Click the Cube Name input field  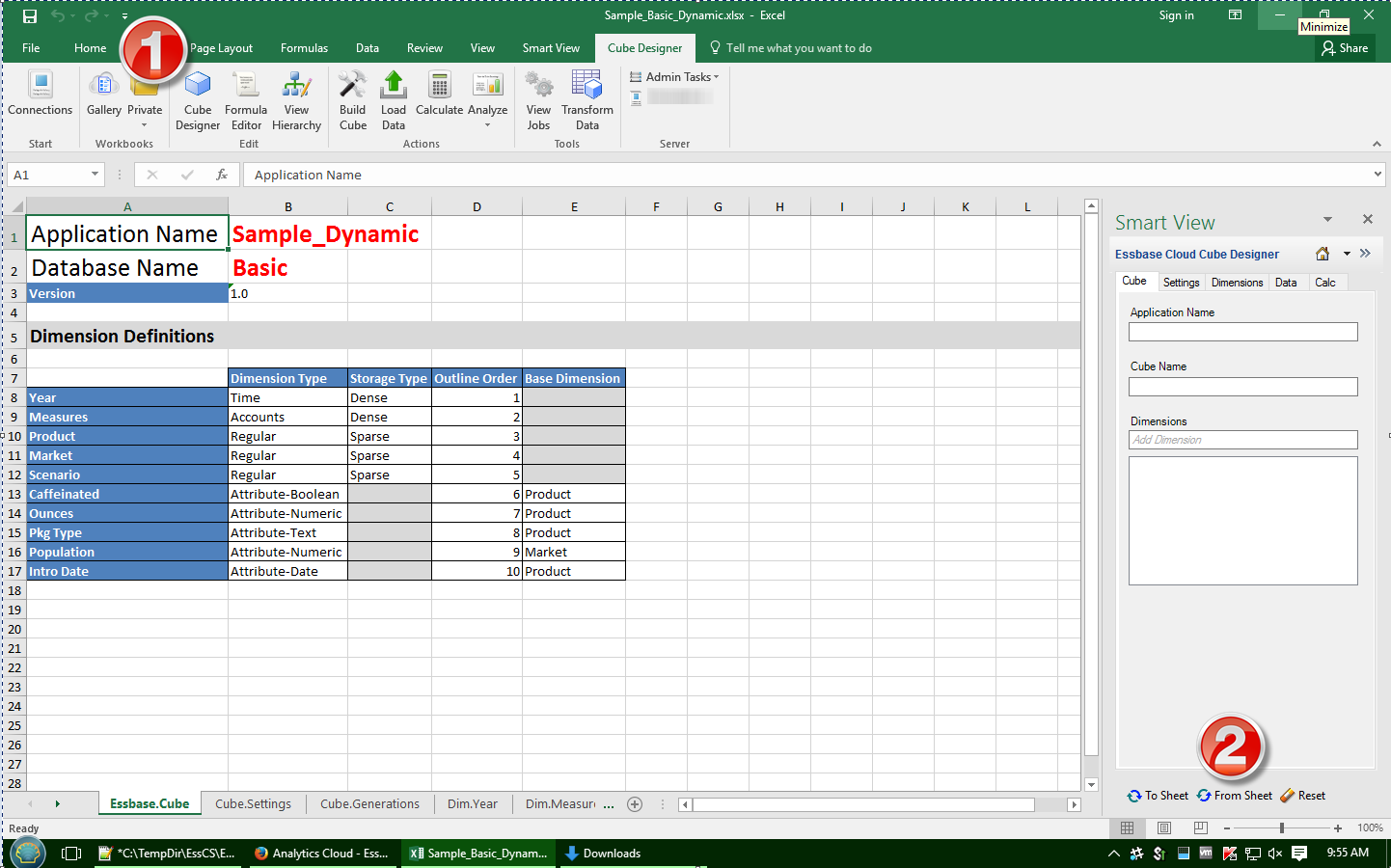[x=1242, y=387]
